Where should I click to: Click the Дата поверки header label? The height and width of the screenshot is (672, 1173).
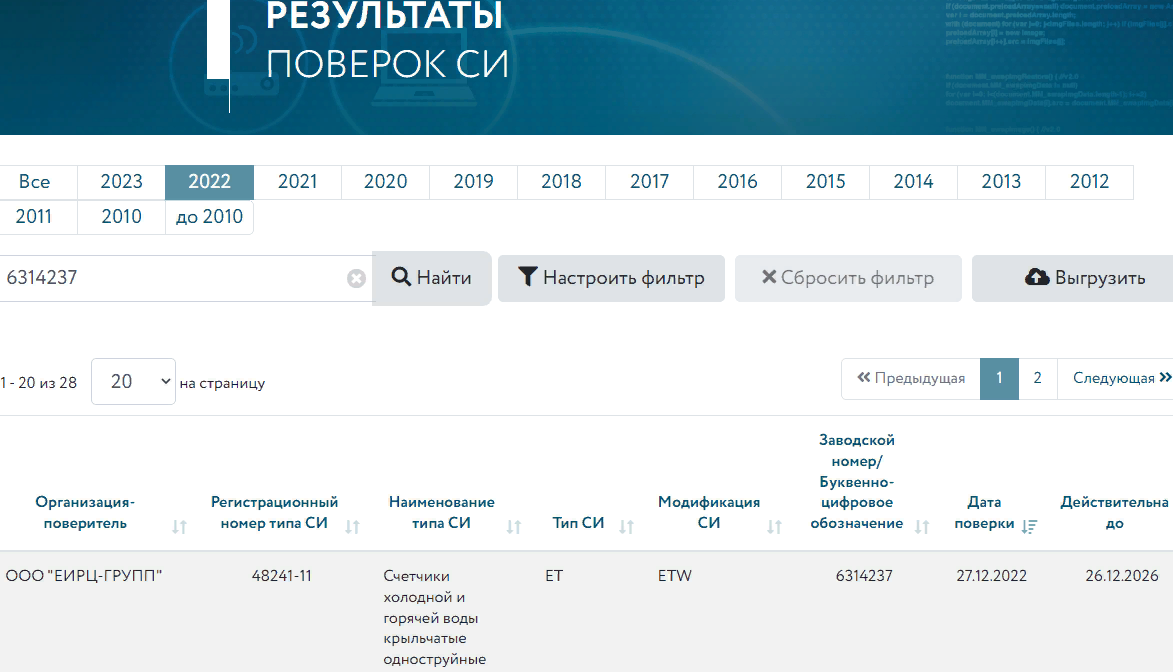[984, 513]
